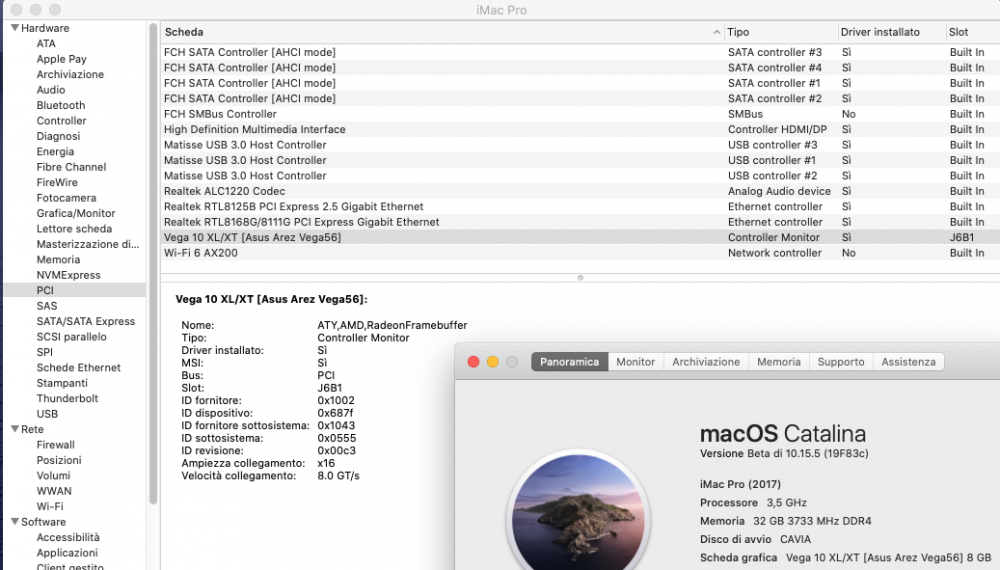Select Apple Pay in the sidebar
The height and width of the screenshot is (570, 1000).
point(61,59)
